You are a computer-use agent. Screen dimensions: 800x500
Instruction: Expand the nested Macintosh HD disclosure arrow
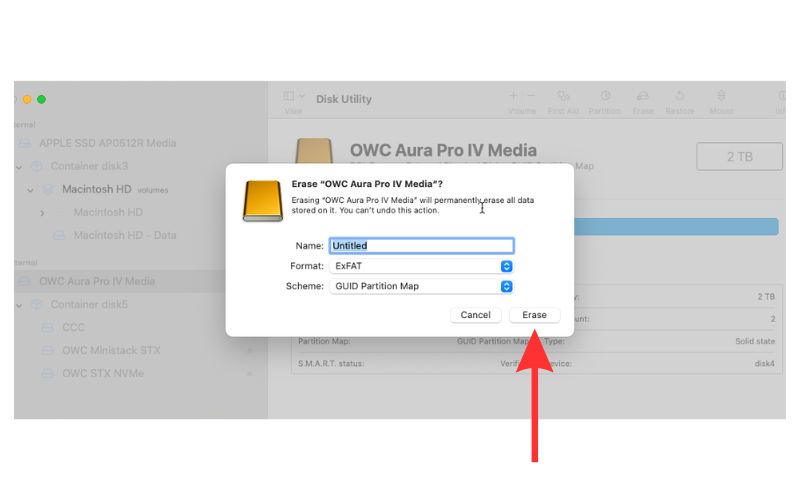[42, 213]
